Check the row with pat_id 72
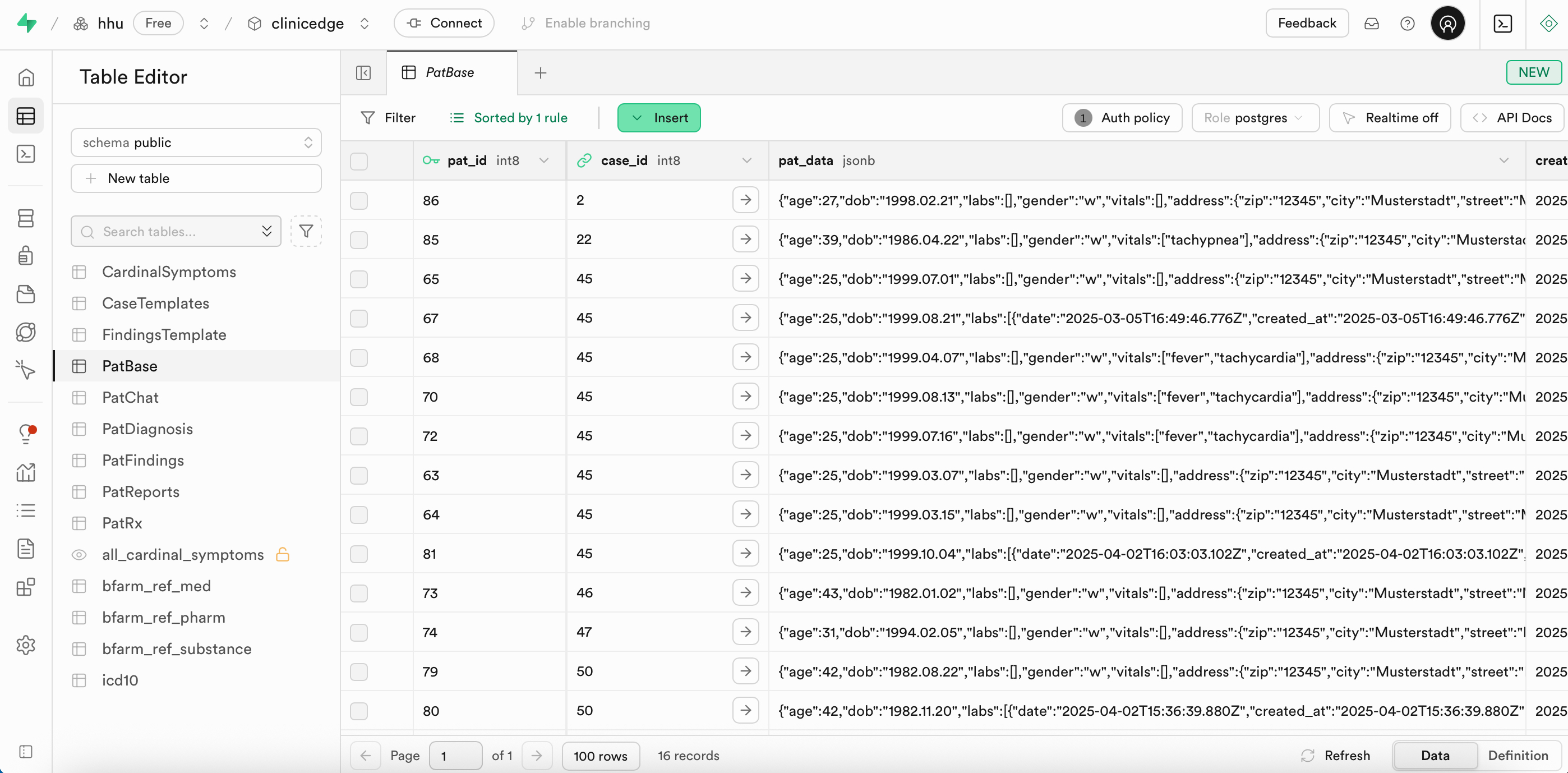The width and height of the screenshot is (1568, 773). point(358,436)
